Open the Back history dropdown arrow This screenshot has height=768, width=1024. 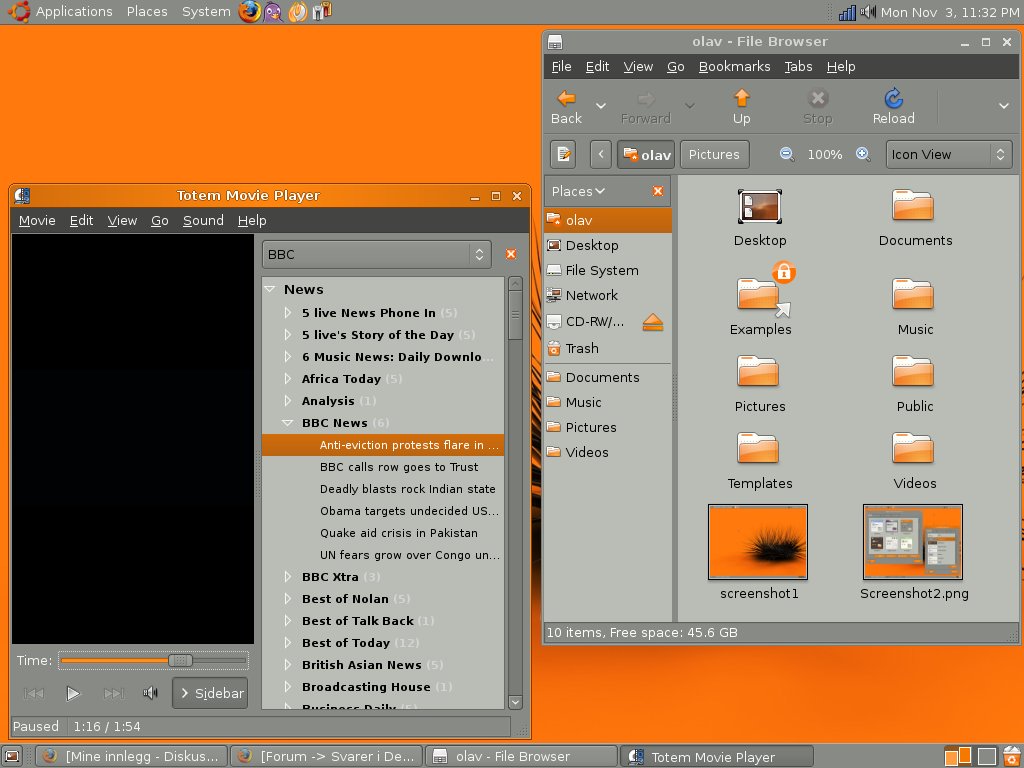601,105
